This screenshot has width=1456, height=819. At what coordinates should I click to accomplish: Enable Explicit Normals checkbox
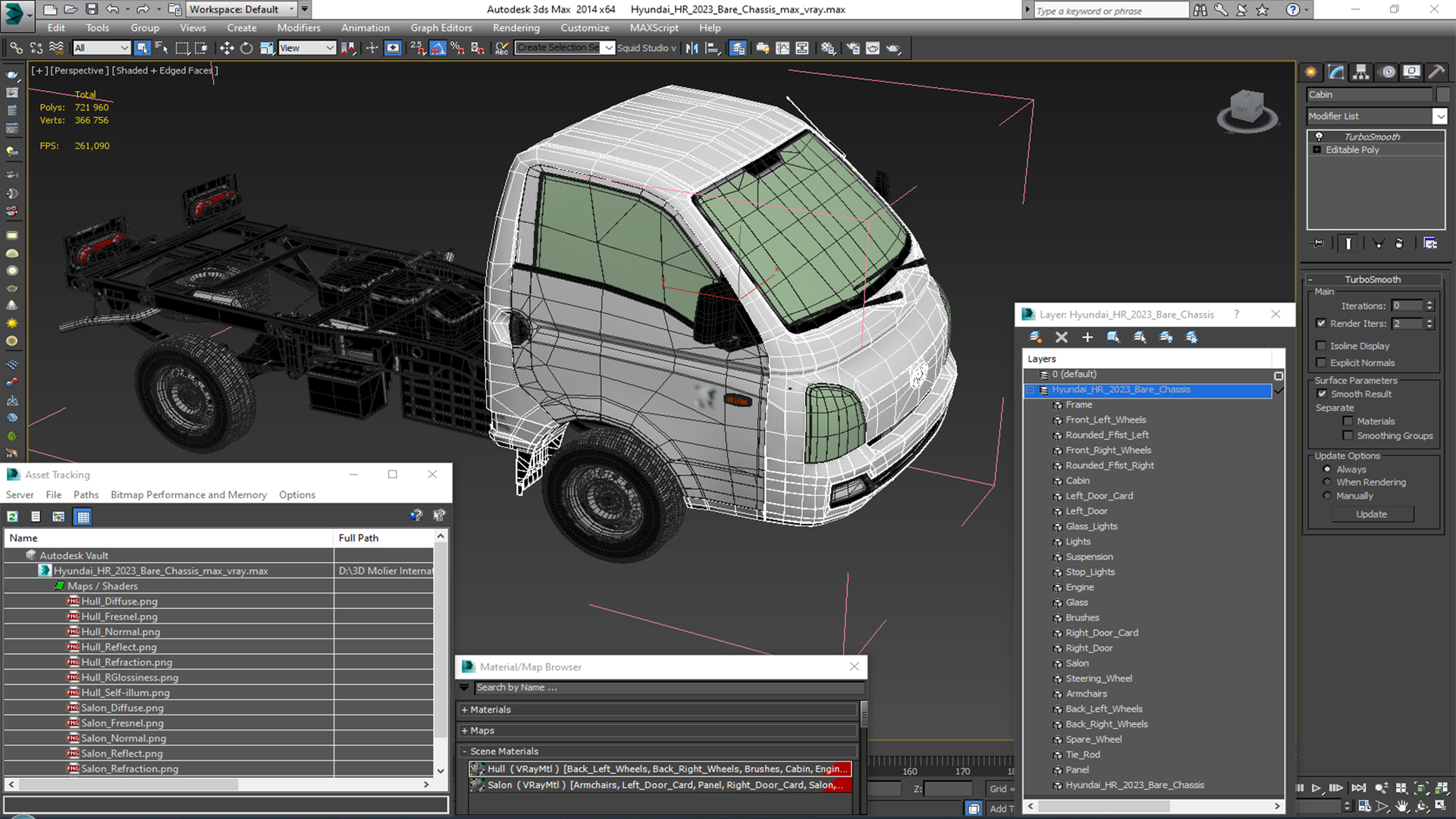pos(1321,362)
